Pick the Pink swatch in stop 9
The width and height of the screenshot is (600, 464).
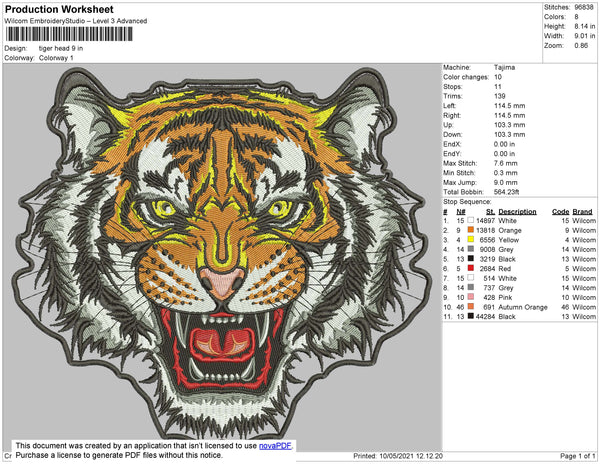[470, 297]
